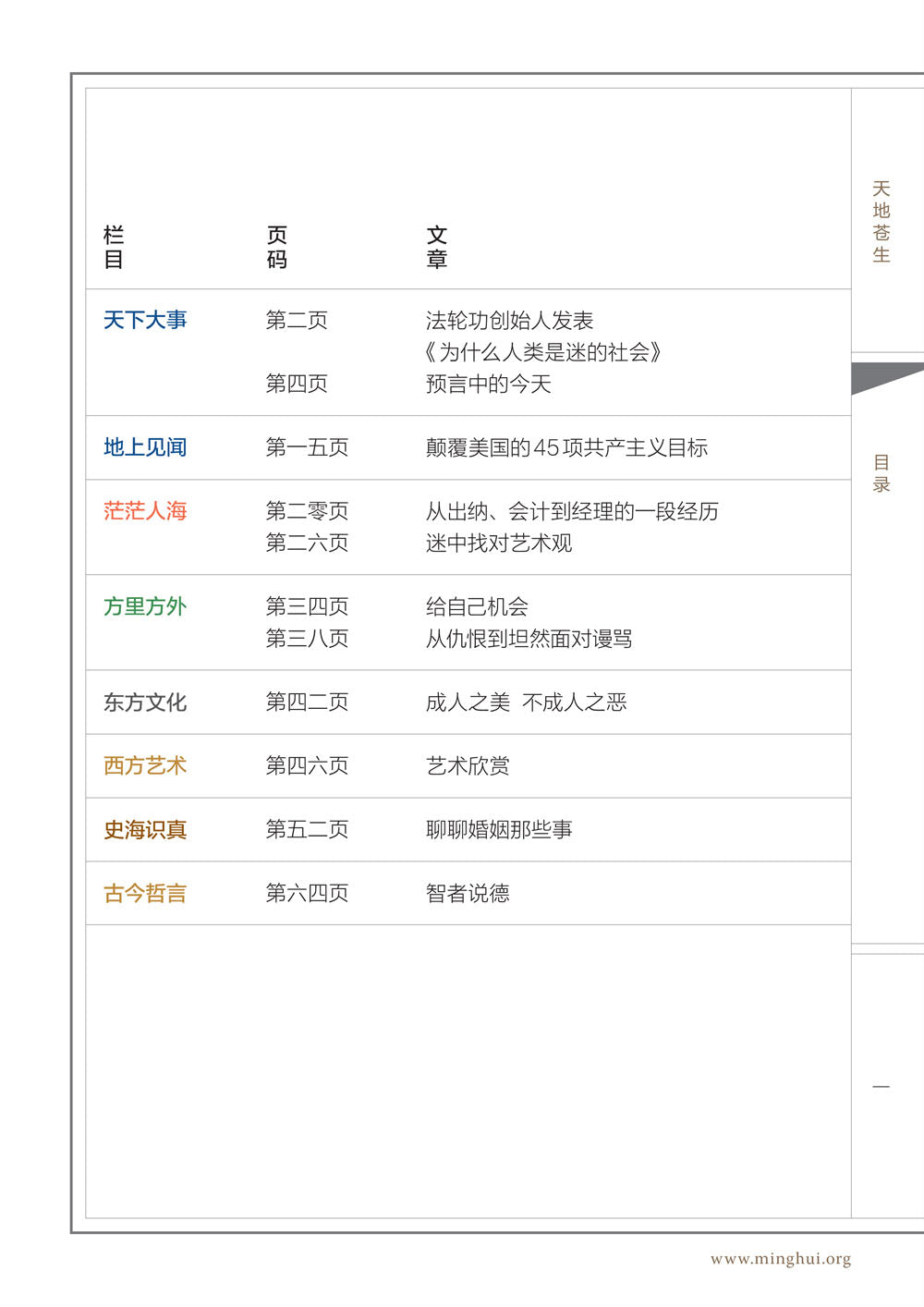Click the 聊聊婚姻那些事 article title
The height and width of the screenshot is (1307, 924).
(x=499, y=830)
